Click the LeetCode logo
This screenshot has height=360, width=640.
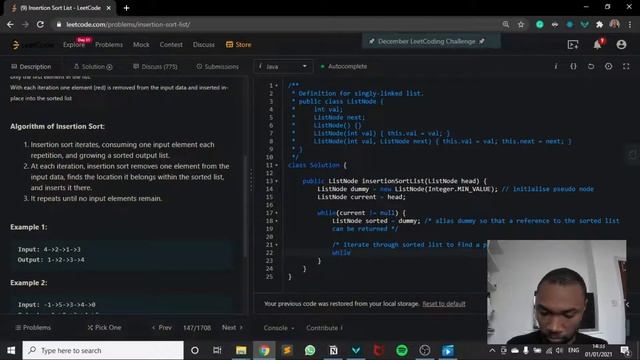[32, 44]
